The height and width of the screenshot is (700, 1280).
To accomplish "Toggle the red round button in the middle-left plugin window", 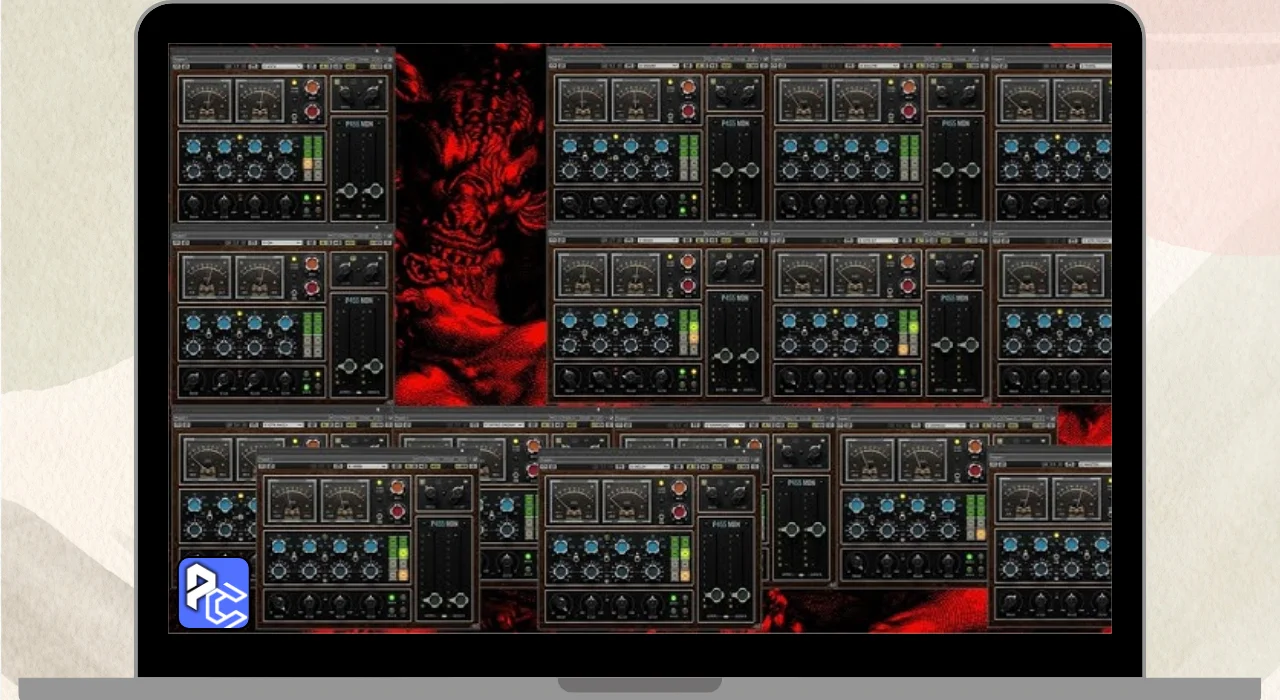I will 312,288.
